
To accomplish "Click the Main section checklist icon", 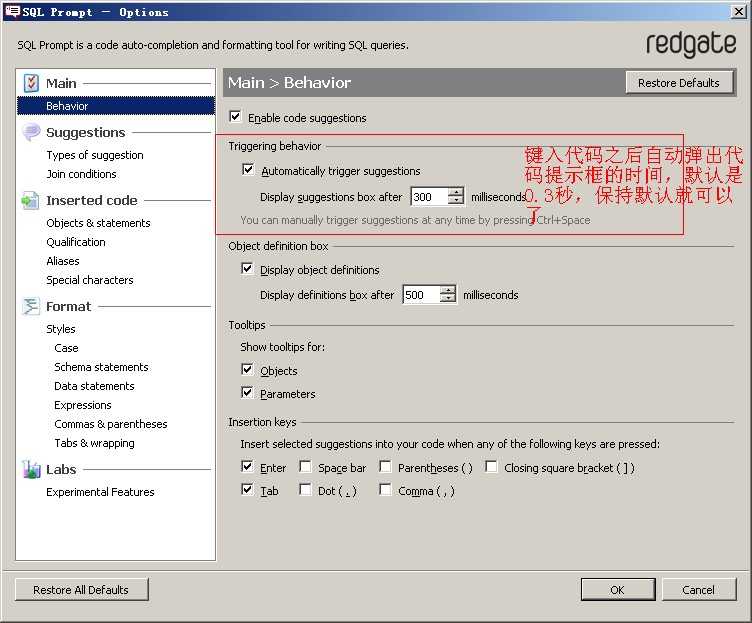I will 31,83.
